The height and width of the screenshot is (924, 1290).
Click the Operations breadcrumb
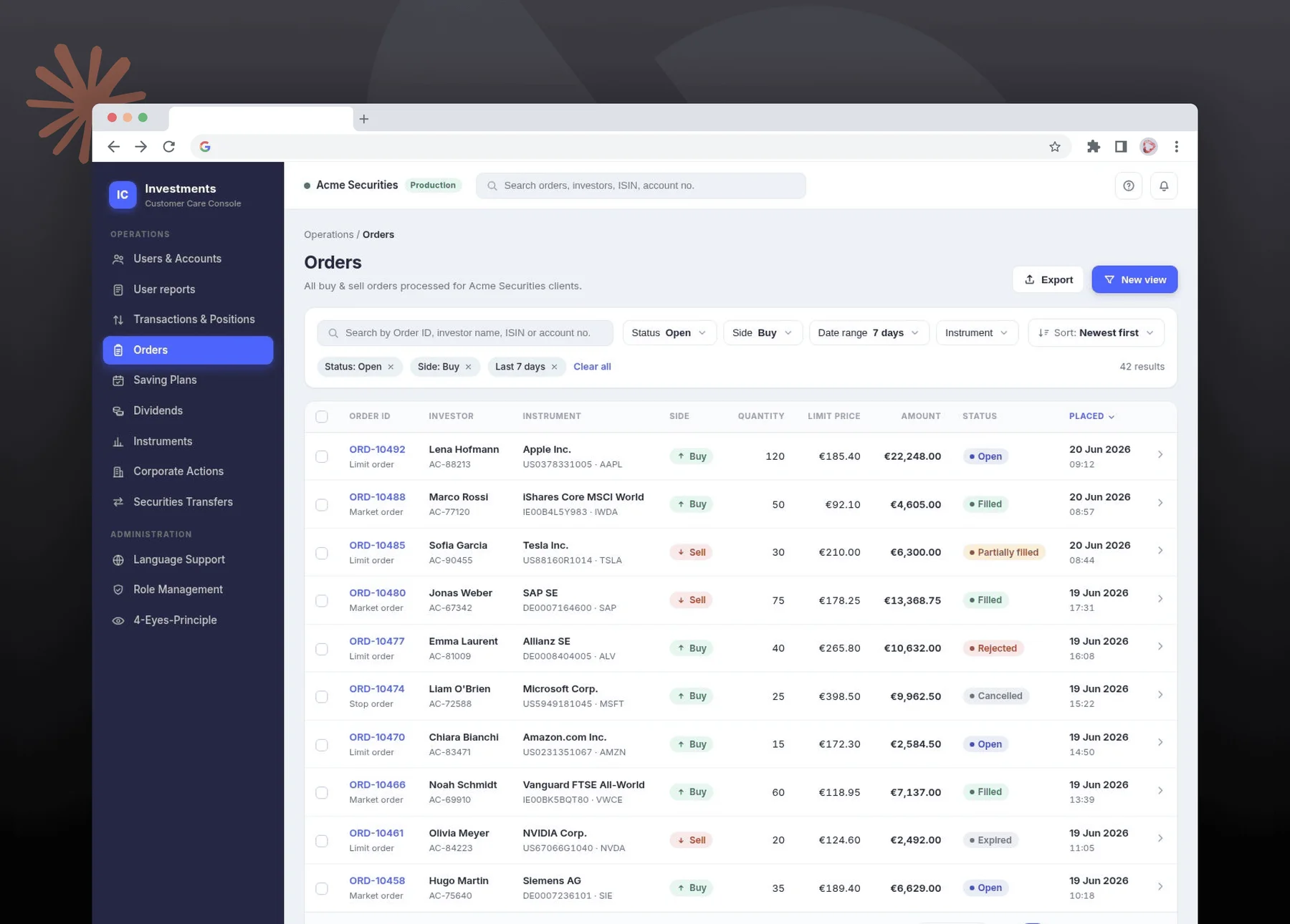pyautogui.click(x=329, y=235)
